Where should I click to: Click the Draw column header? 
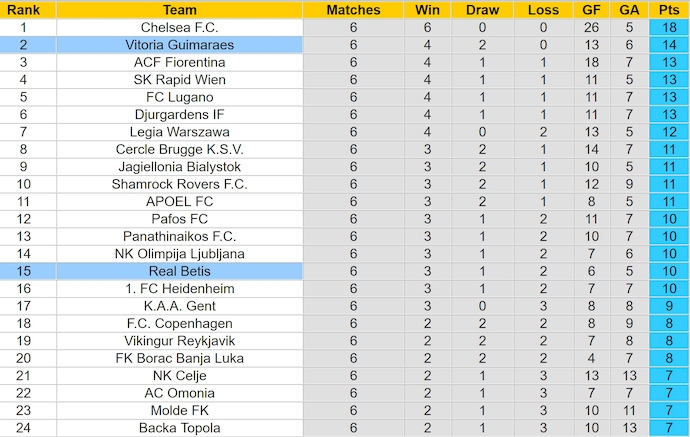coord(483,10)
